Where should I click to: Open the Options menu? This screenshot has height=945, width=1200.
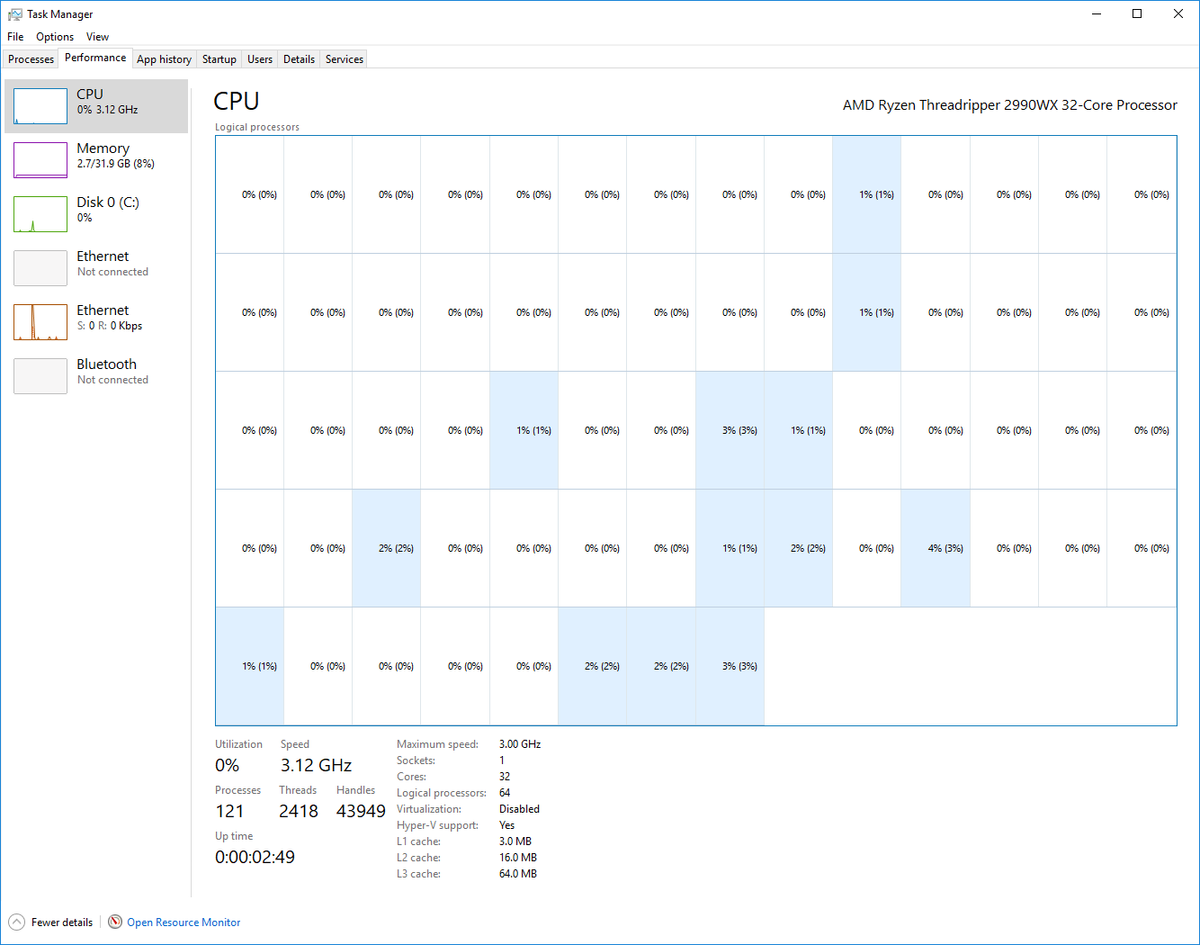[55, 37]
